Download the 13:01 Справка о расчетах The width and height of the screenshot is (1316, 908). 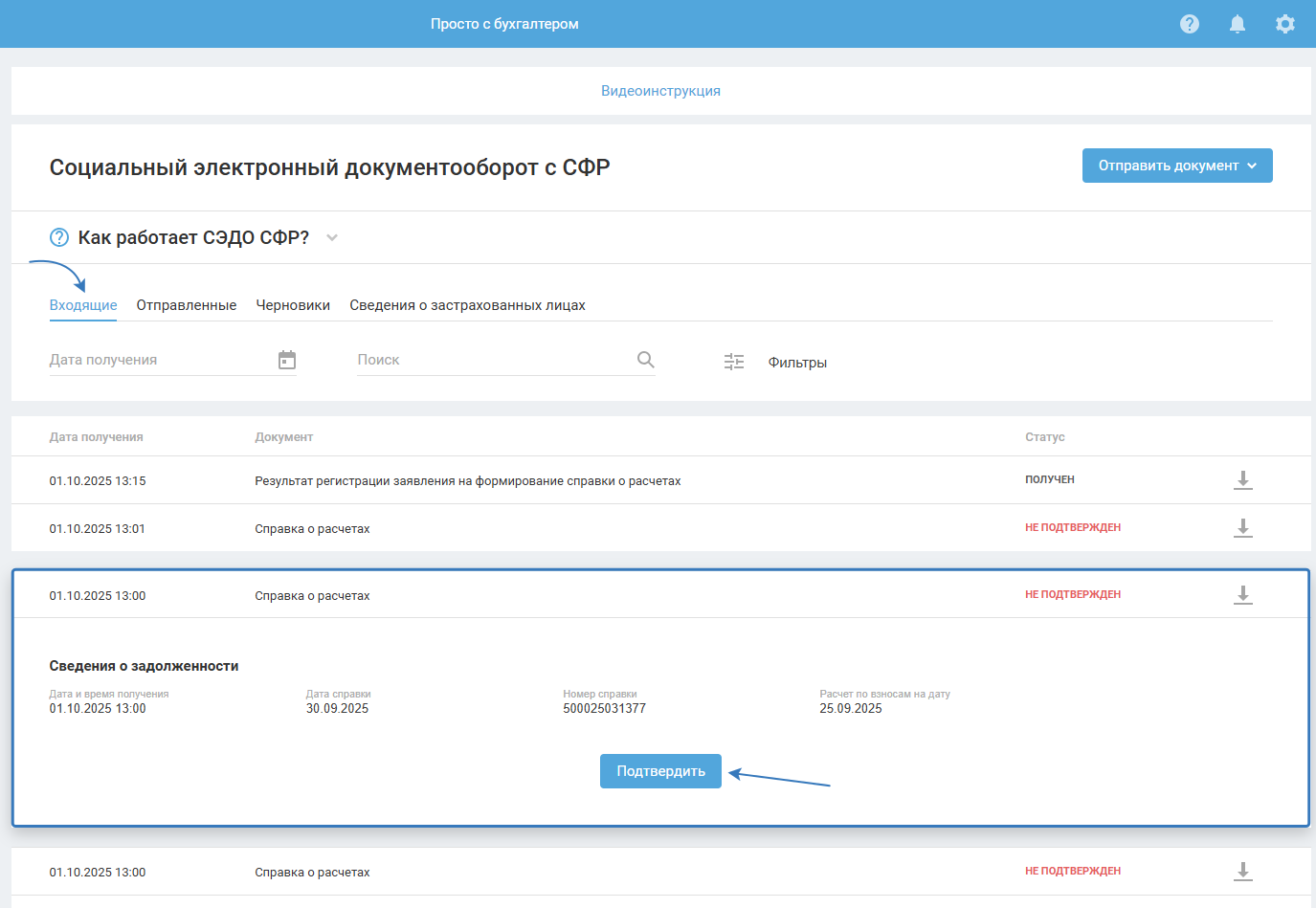click(x=1243, y=528)
